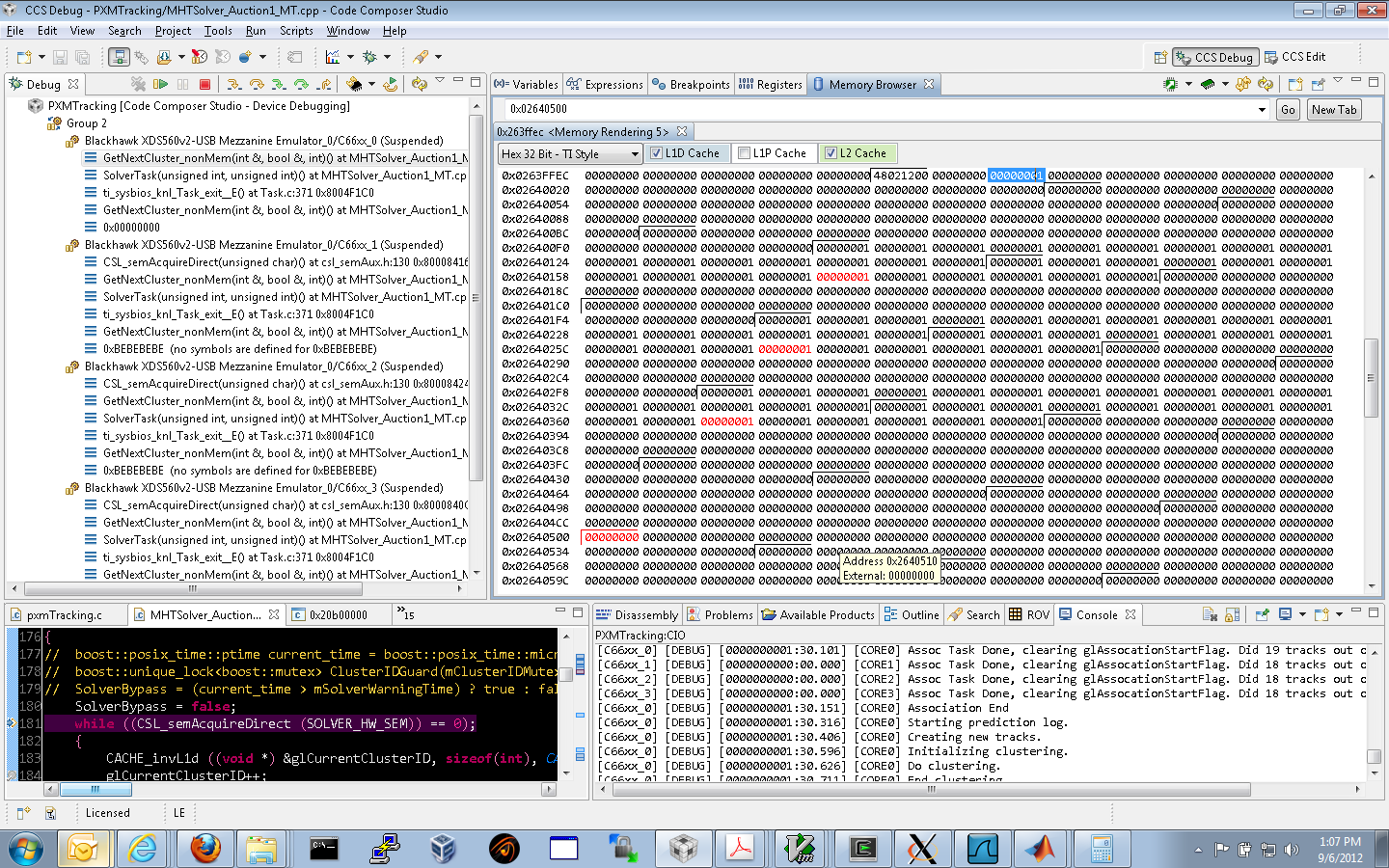This screenshot has height=868, width=1389.
Task: Click the New Tab button
Action: (1334, 109)
